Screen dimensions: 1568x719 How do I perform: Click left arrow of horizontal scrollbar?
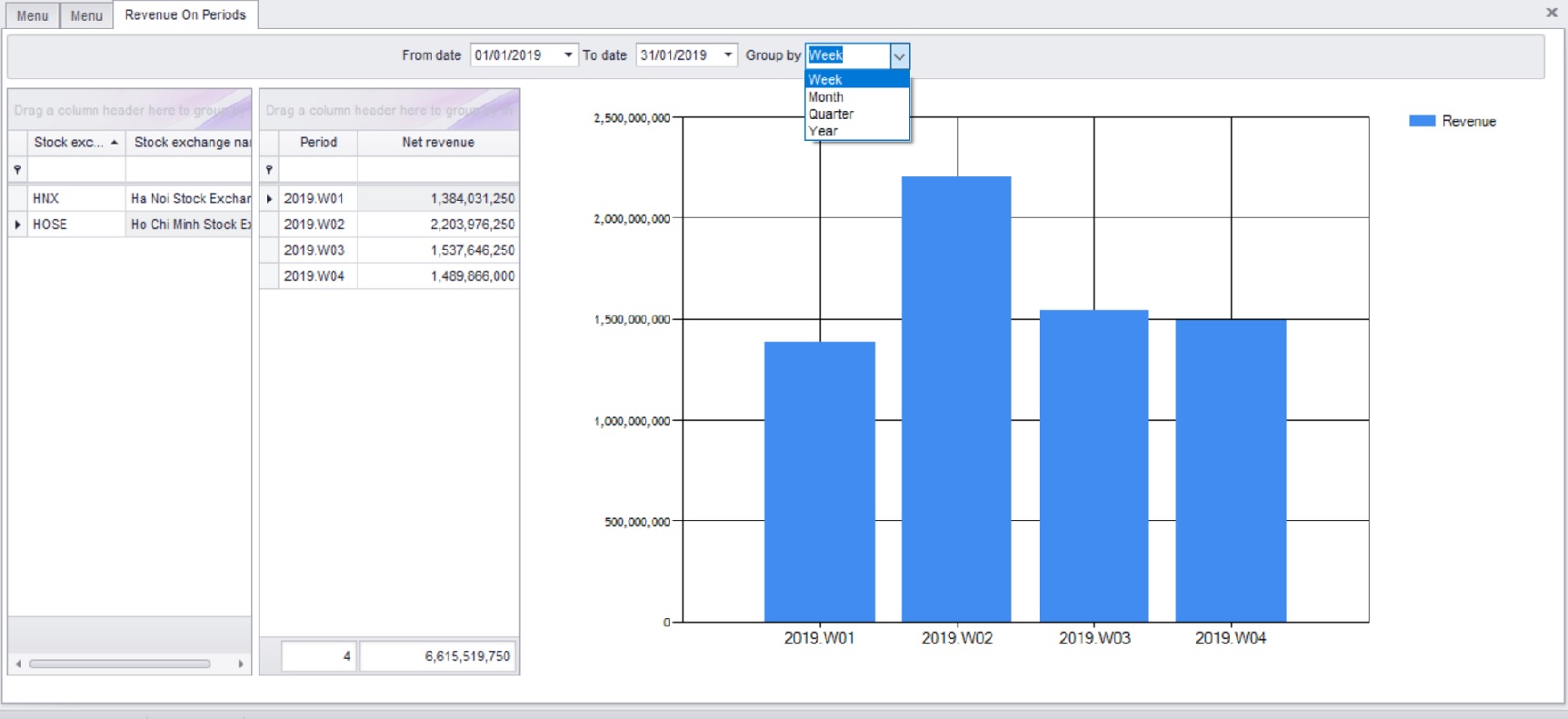(x=18, y=664)
